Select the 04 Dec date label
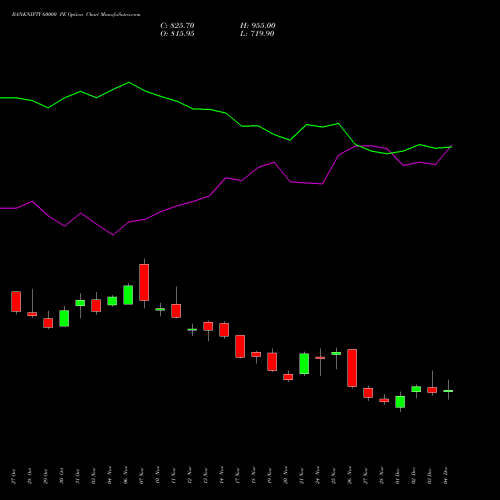 click(x=446, y=476)
